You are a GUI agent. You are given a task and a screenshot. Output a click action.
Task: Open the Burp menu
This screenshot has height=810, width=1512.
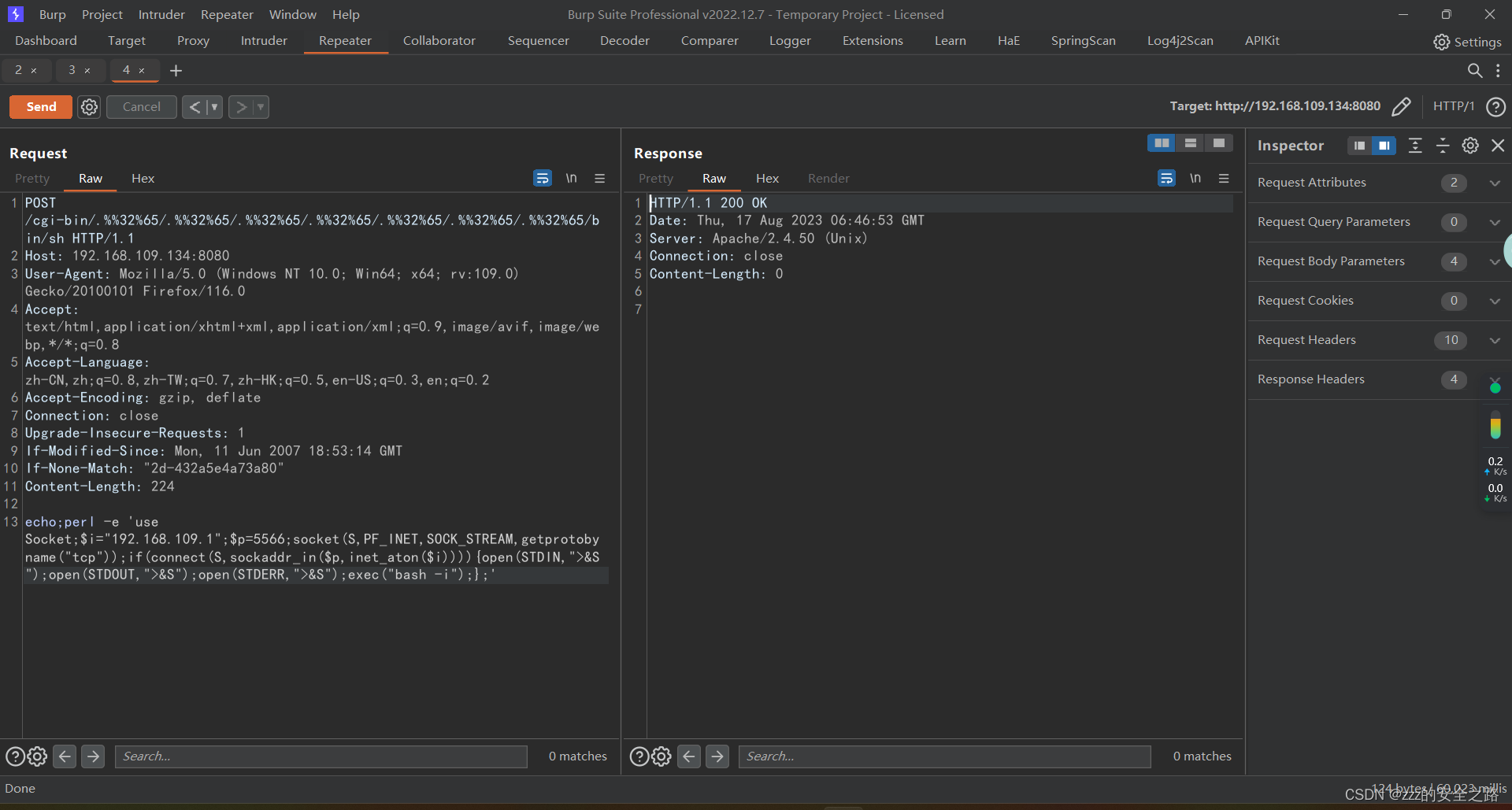(x=53, y=14)
